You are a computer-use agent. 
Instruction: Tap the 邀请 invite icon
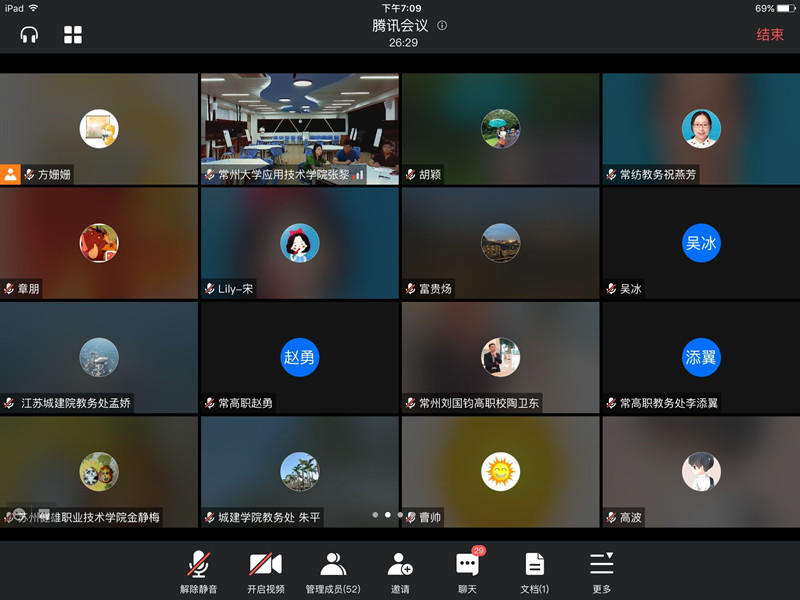coord(400,572)
